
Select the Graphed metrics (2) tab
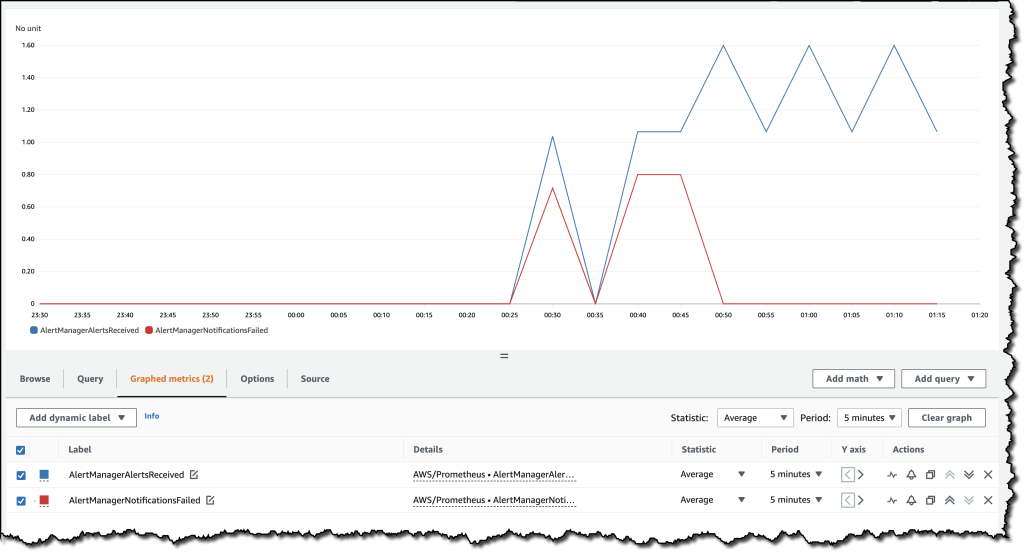tap(172, 379)
